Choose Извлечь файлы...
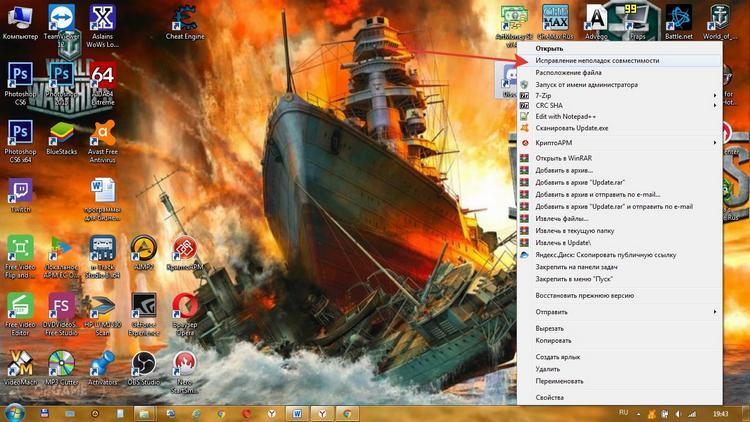This screenshot has height=422, width=750. point(620,219)
